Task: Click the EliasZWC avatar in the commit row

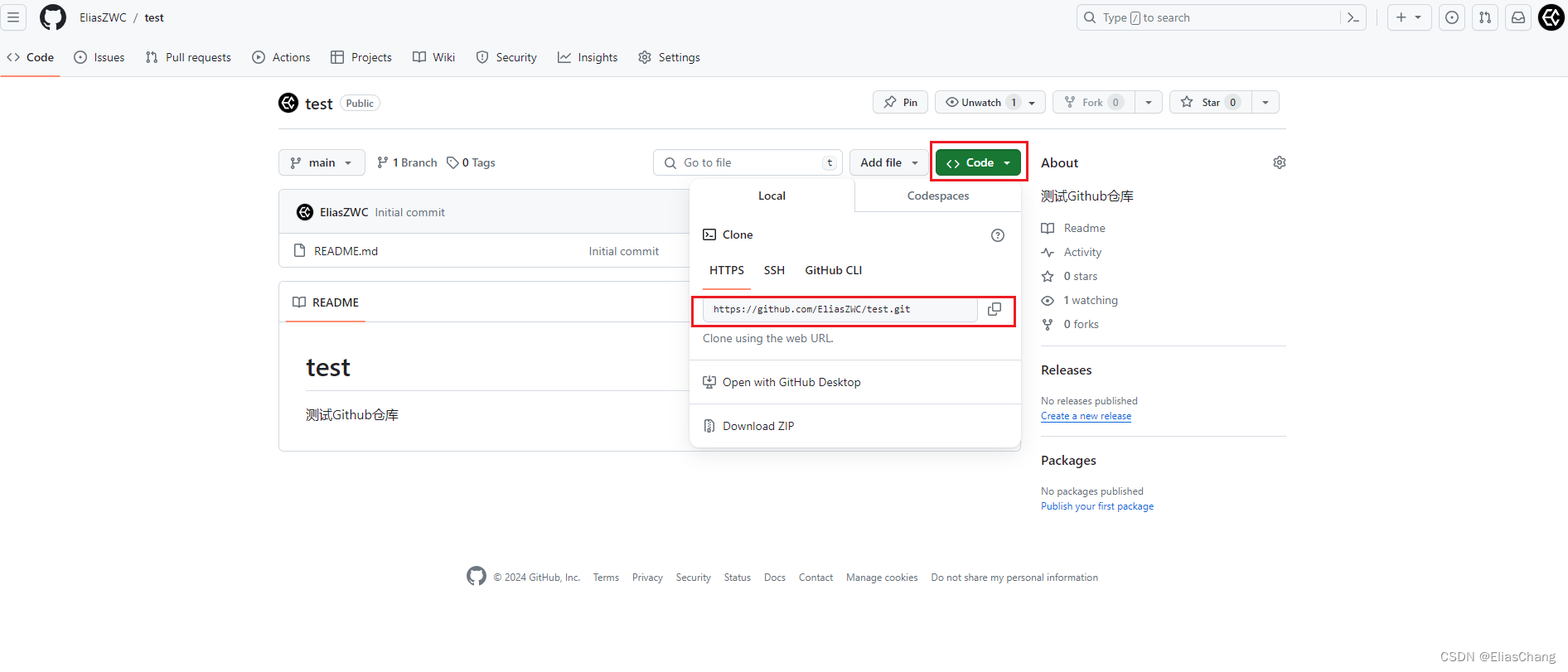Action: 305,212
